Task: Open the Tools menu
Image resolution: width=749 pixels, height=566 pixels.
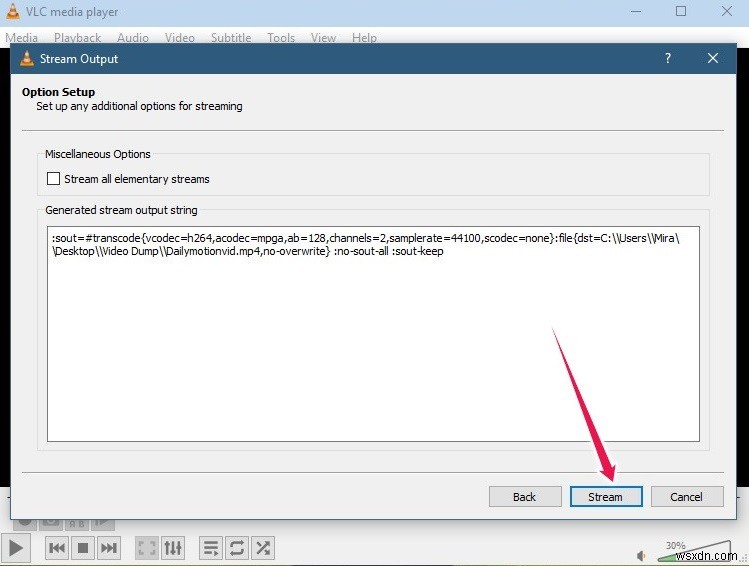Action: point(281,37)
